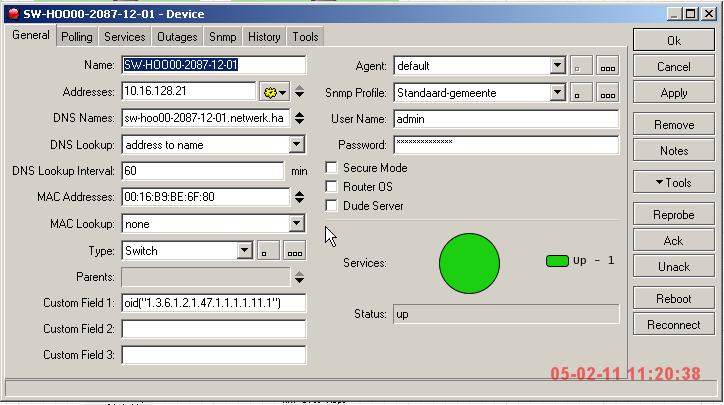The image size is (724, 405).
Task: Click the User Name field with admin
Action: 506,119
